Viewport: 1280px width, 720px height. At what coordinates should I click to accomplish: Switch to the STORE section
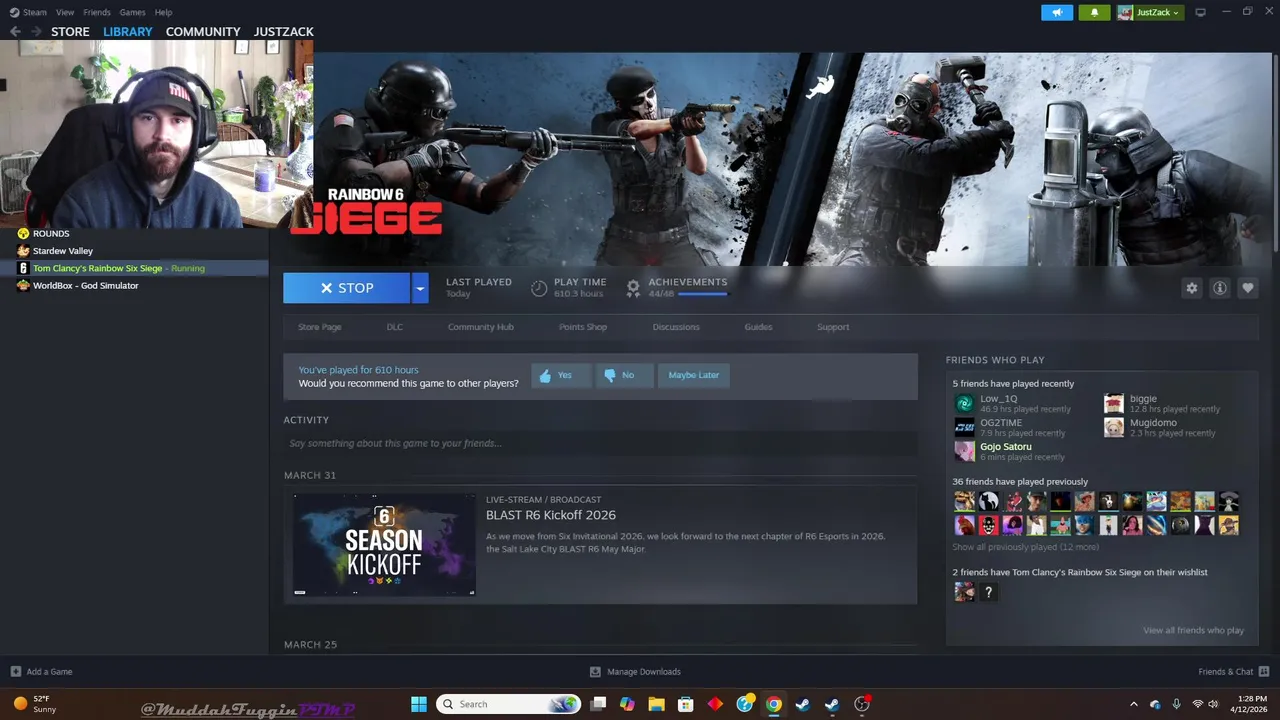pyautogui.click(x=70, y=32)
